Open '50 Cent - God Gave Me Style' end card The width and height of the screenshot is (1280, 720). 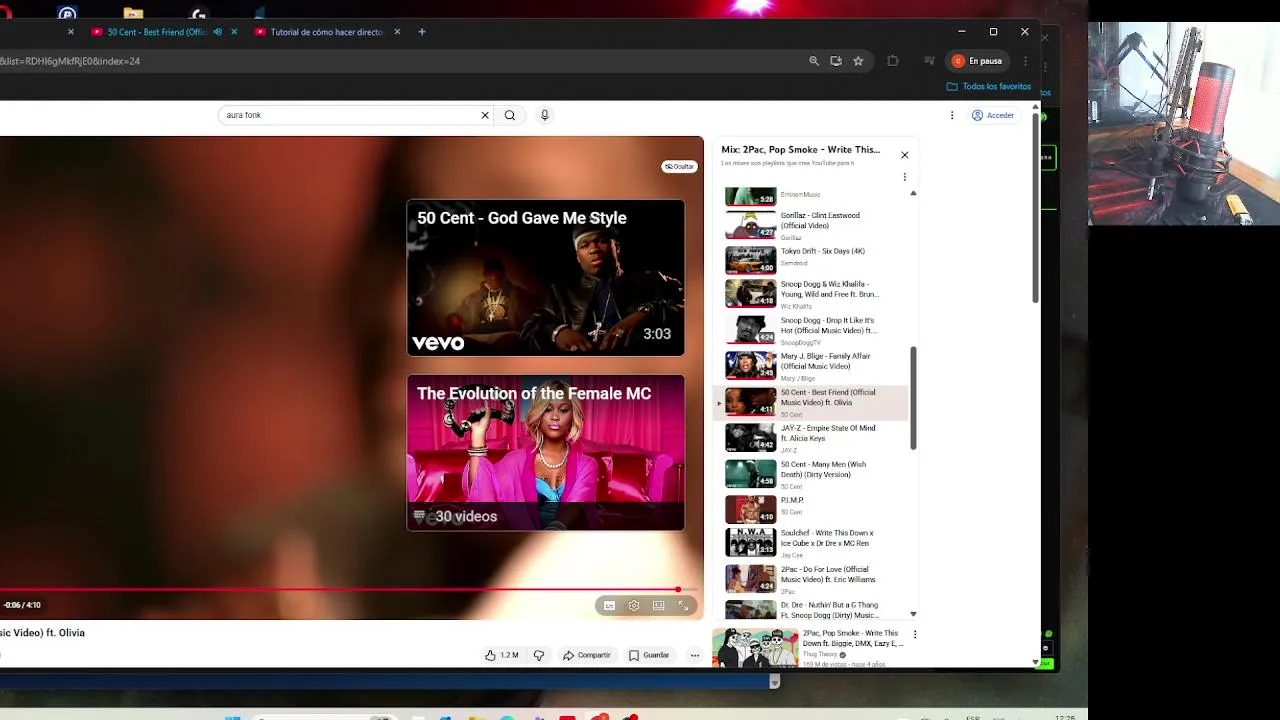[546, 278]
